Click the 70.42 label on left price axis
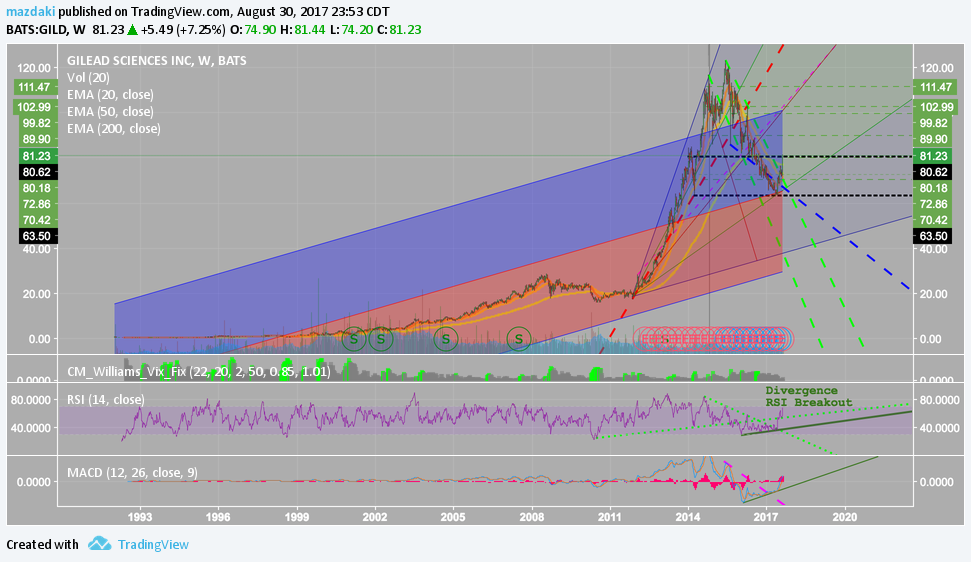This screenshot has width=971, height=562. pos(36,220)
